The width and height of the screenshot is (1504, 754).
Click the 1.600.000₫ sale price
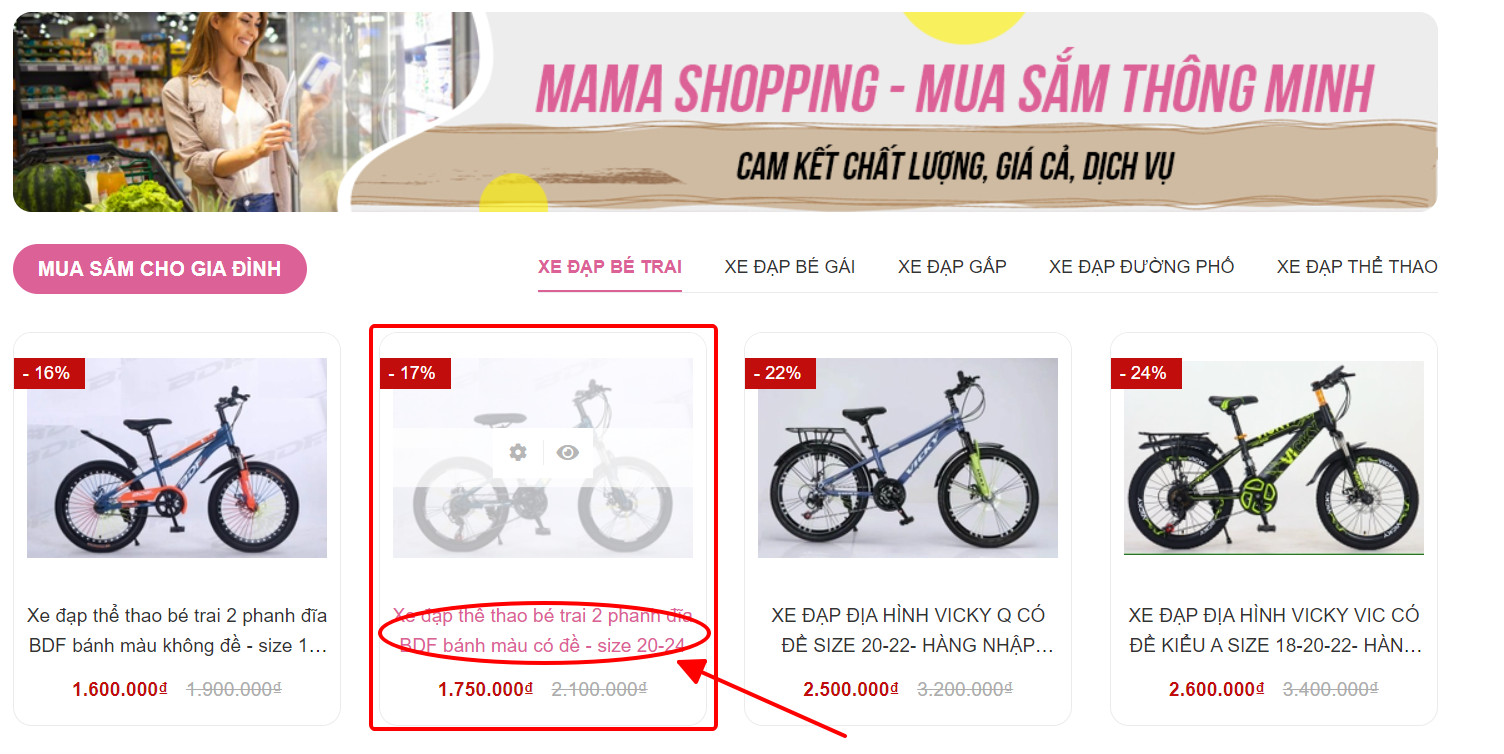[x=120, y=689]
